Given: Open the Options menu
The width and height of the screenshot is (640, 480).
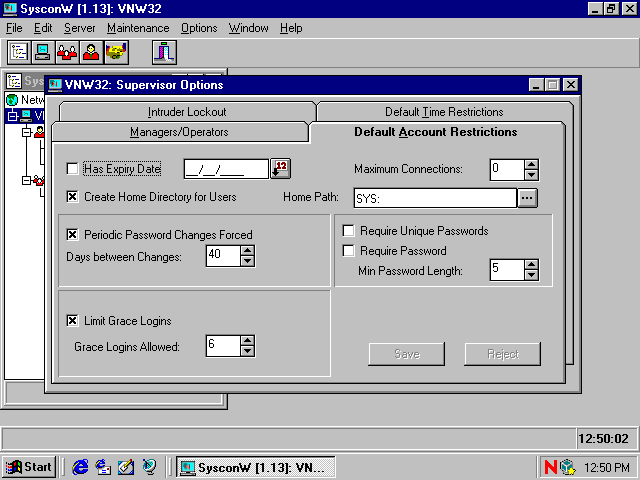Looking at the screenshot, I should (x=199, y=28).
